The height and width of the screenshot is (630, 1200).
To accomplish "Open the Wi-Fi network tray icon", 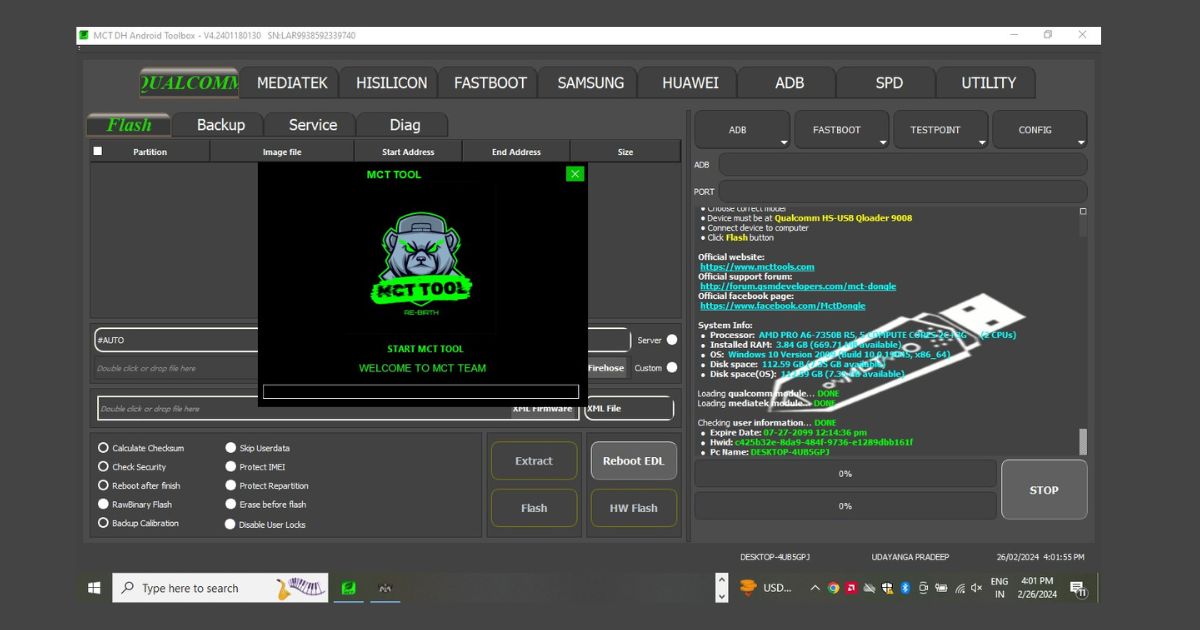I will coord(959,588).
